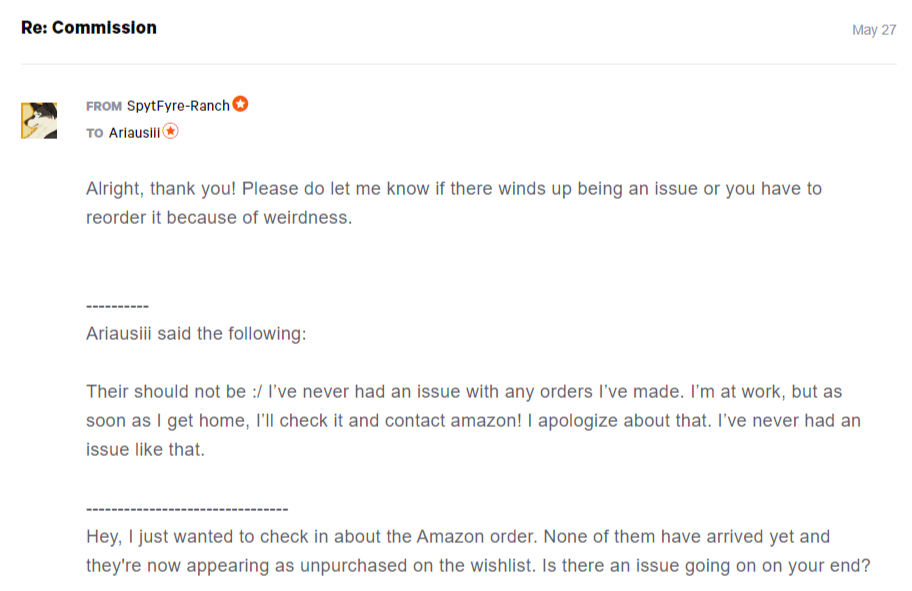
Task: Click the outlined star badge next to Ariausiii
Action: (x=170, y=131)
